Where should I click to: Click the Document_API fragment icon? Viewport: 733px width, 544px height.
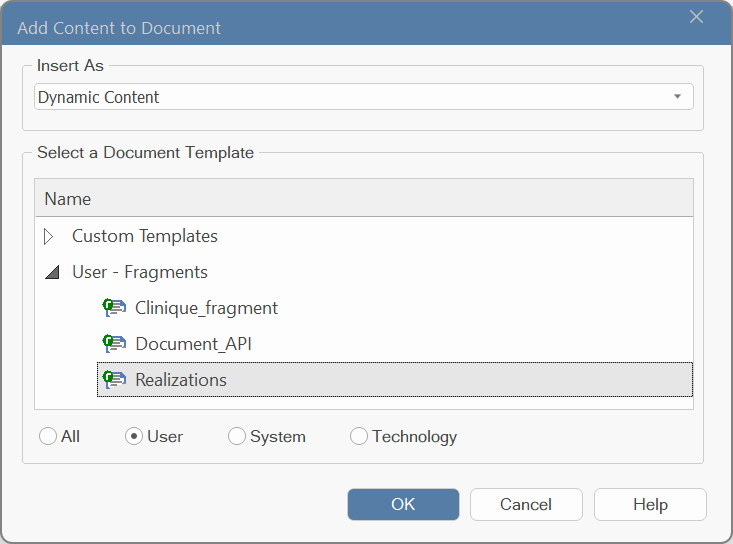point(114,344)
